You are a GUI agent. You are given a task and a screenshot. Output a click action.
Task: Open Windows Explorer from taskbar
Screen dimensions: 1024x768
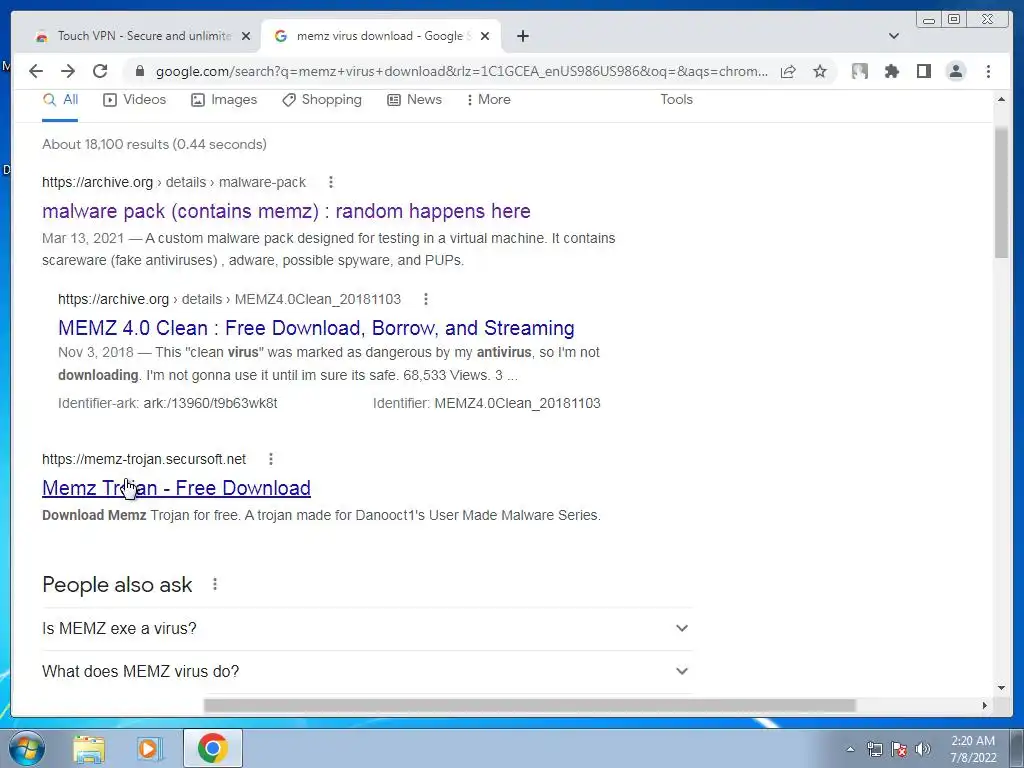click(89, 748)
